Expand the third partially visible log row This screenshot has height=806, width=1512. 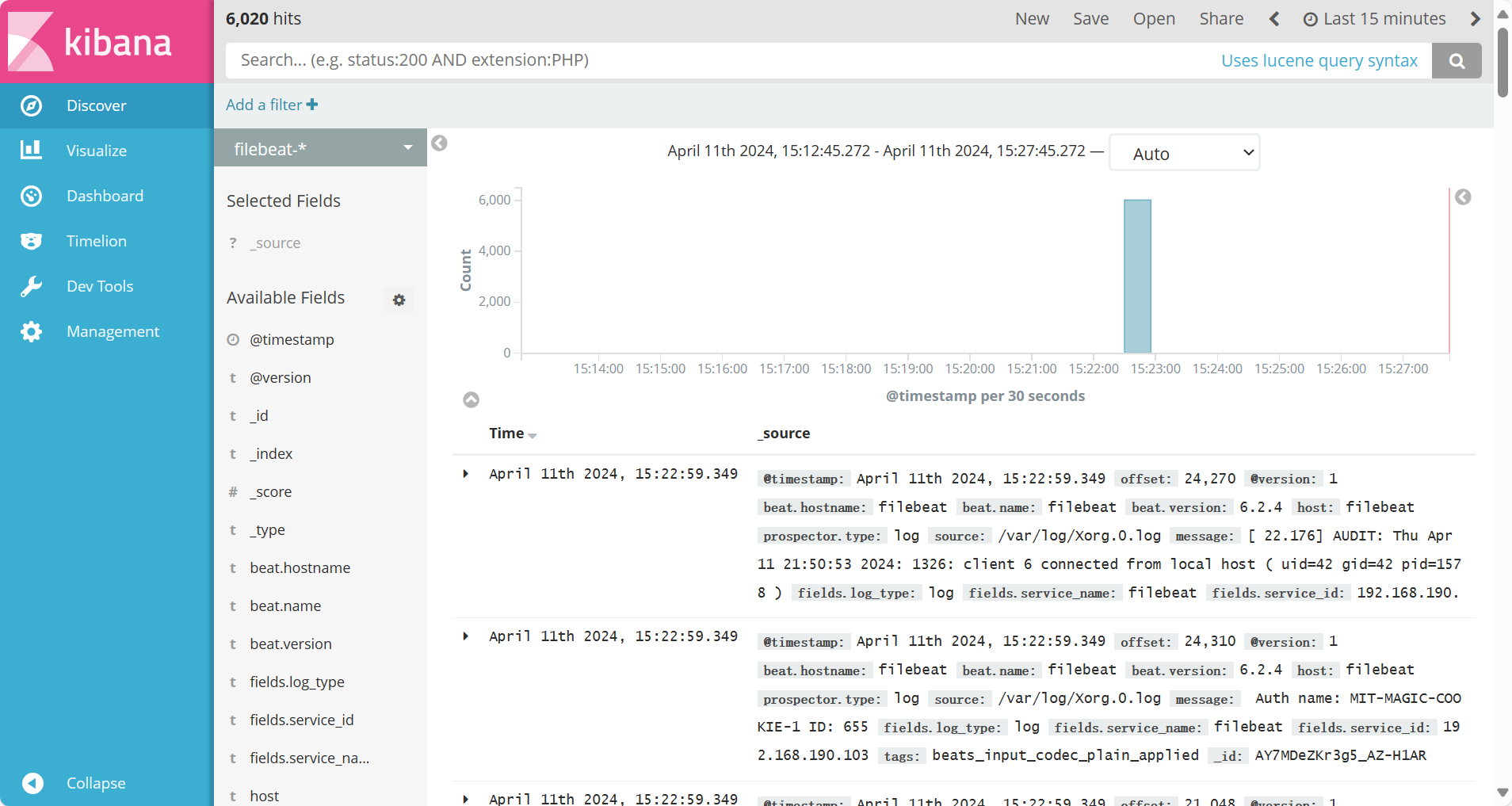point(466,799)
